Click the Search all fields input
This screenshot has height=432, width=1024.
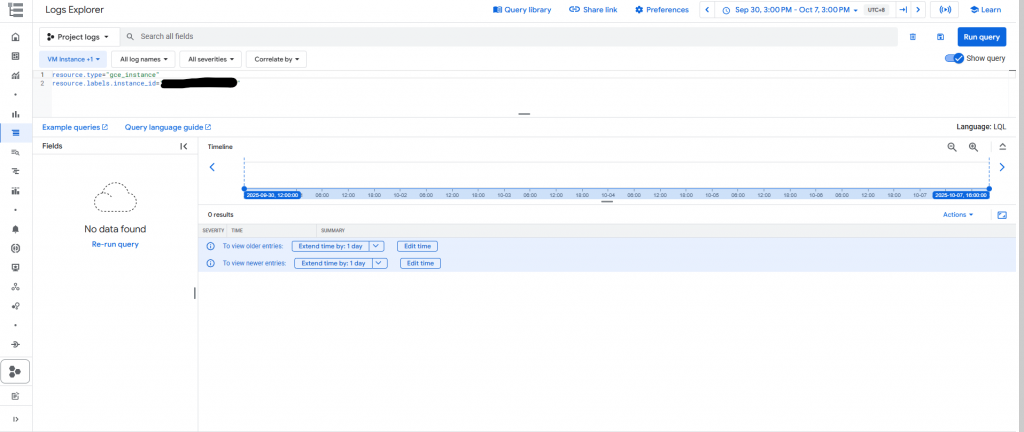point(509,37)
